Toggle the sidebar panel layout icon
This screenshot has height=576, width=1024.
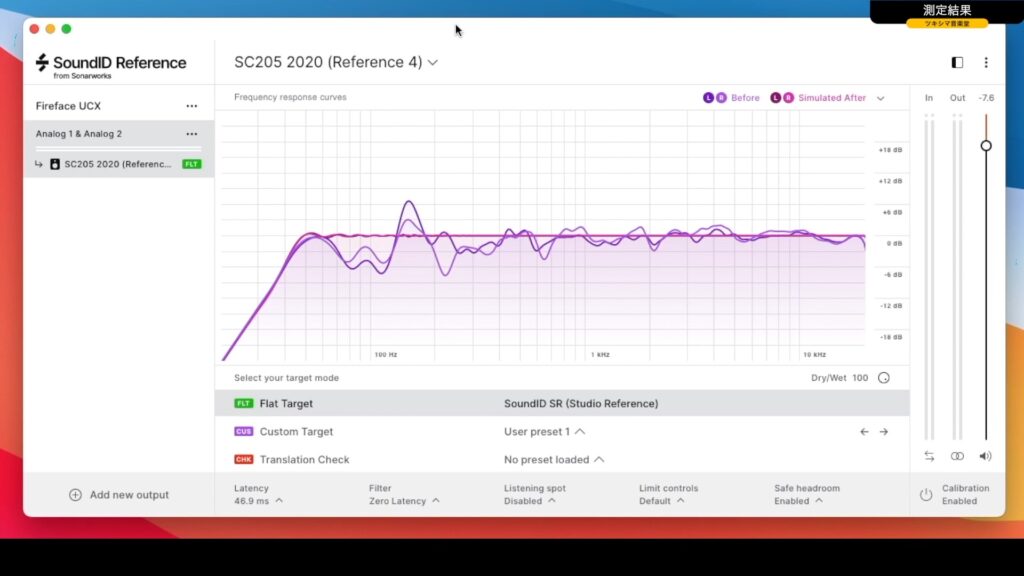pyautogui.click(x=957, y=63)
